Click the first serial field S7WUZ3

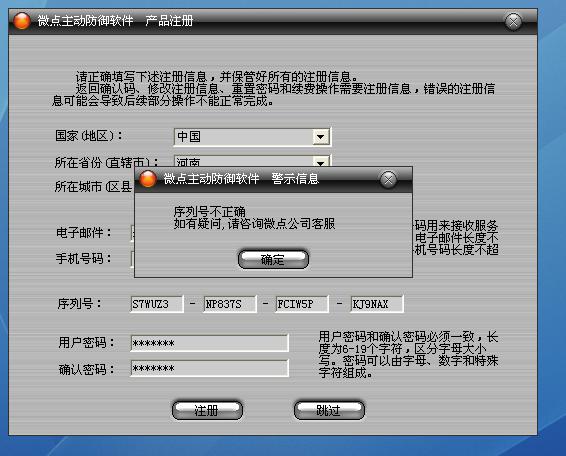tap(157, 304)
